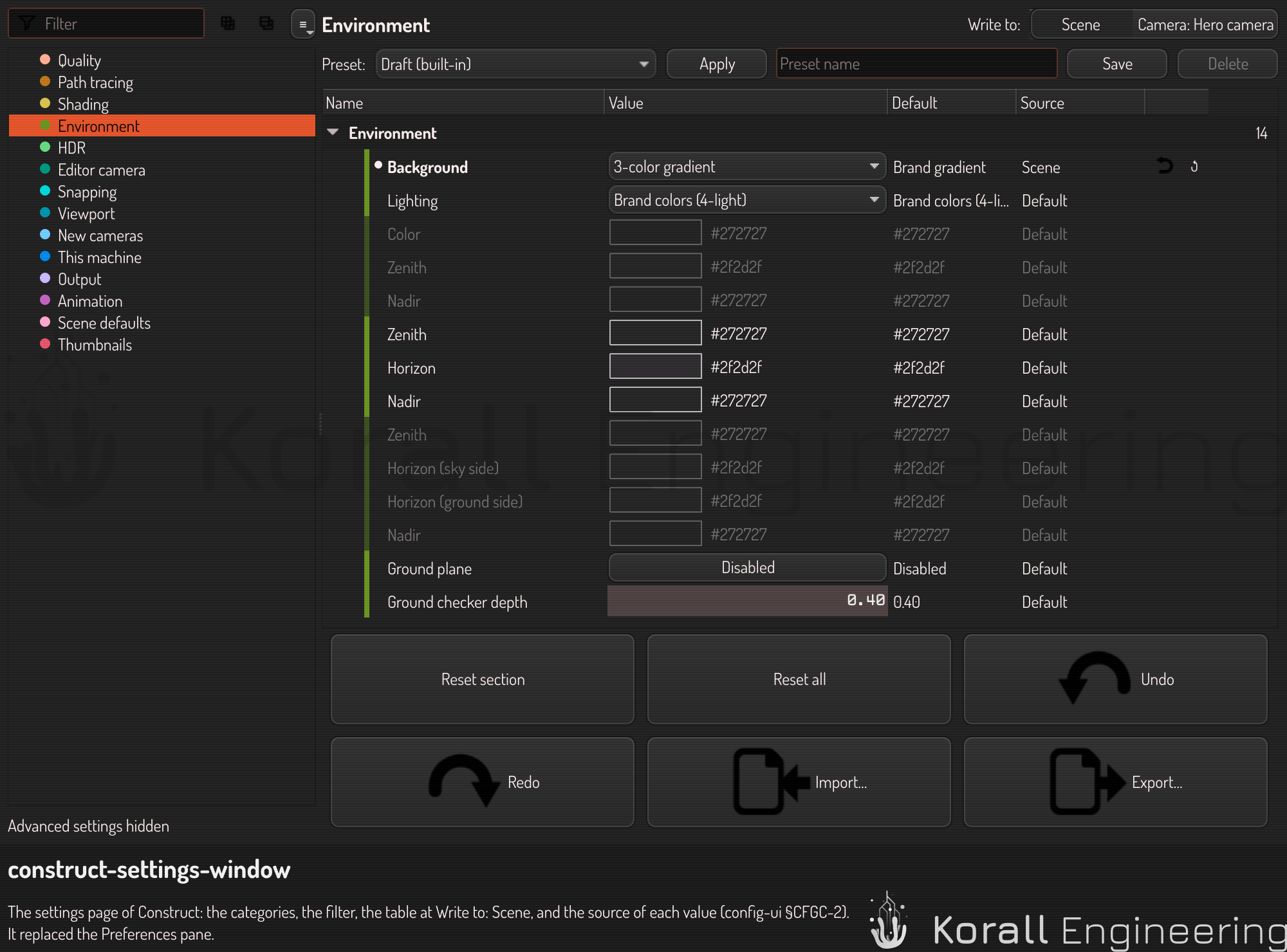
Task: Set Write to: Camera: Hero camera
Action: pyautogui.click(x=1205, y=24)
